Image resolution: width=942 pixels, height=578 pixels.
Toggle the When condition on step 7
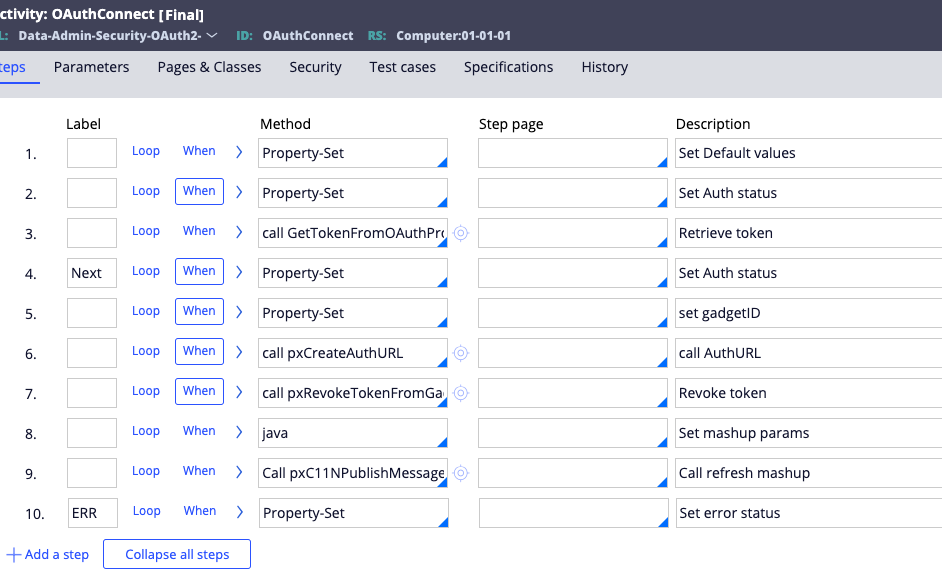pos(199,391)
